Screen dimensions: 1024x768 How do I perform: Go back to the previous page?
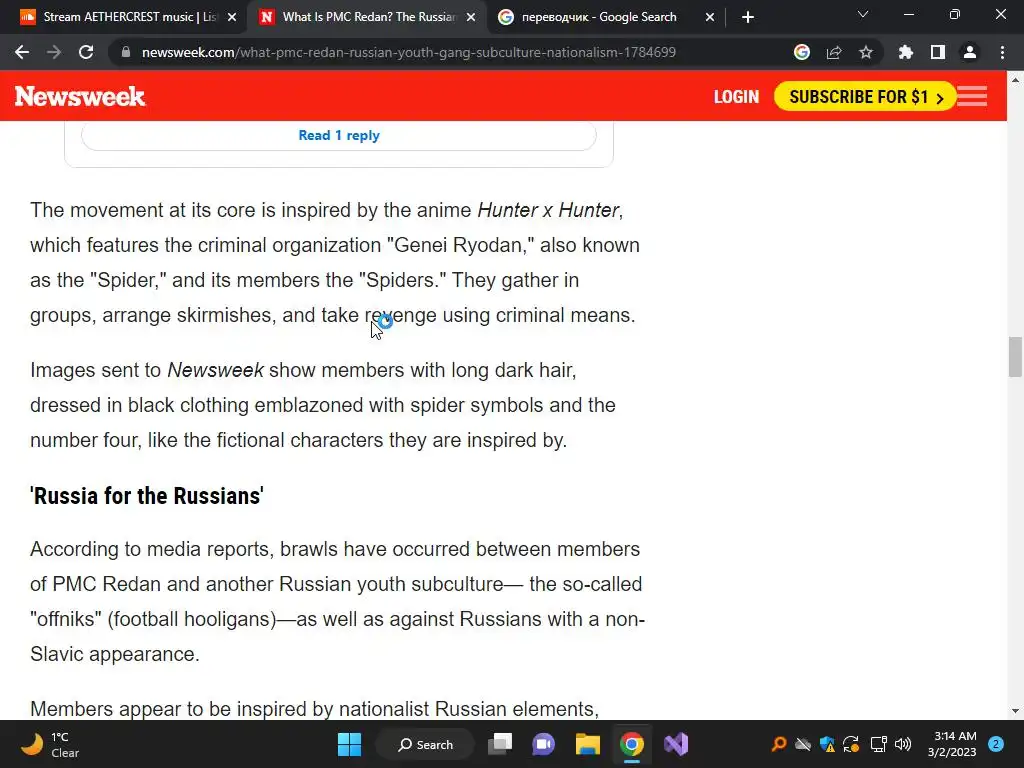[x=22, y=52]
